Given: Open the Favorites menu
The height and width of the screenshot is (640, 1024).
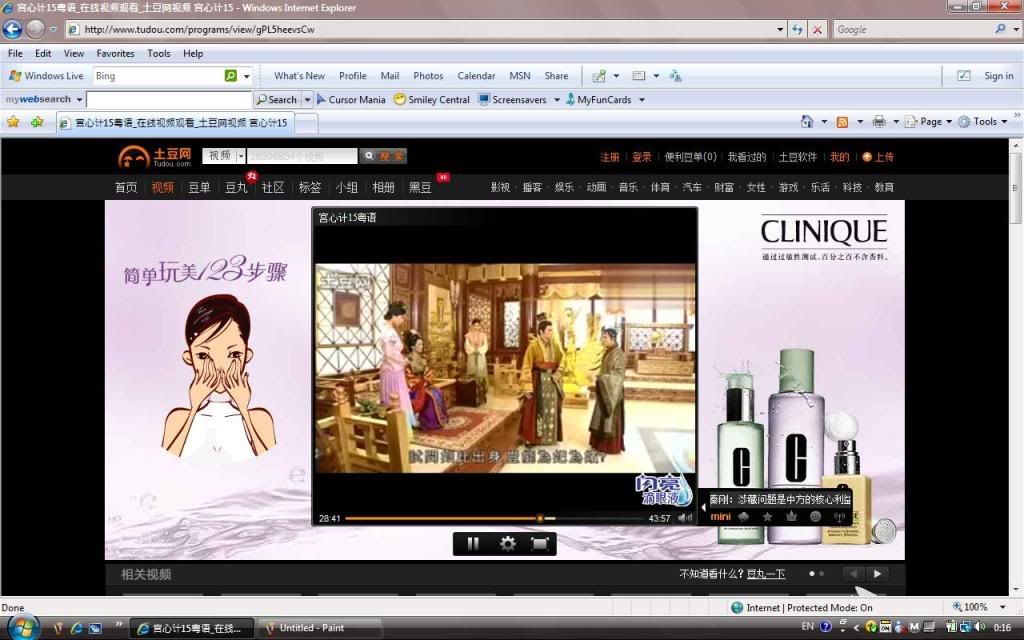Looking at the screenshot, I should point(115,53).
